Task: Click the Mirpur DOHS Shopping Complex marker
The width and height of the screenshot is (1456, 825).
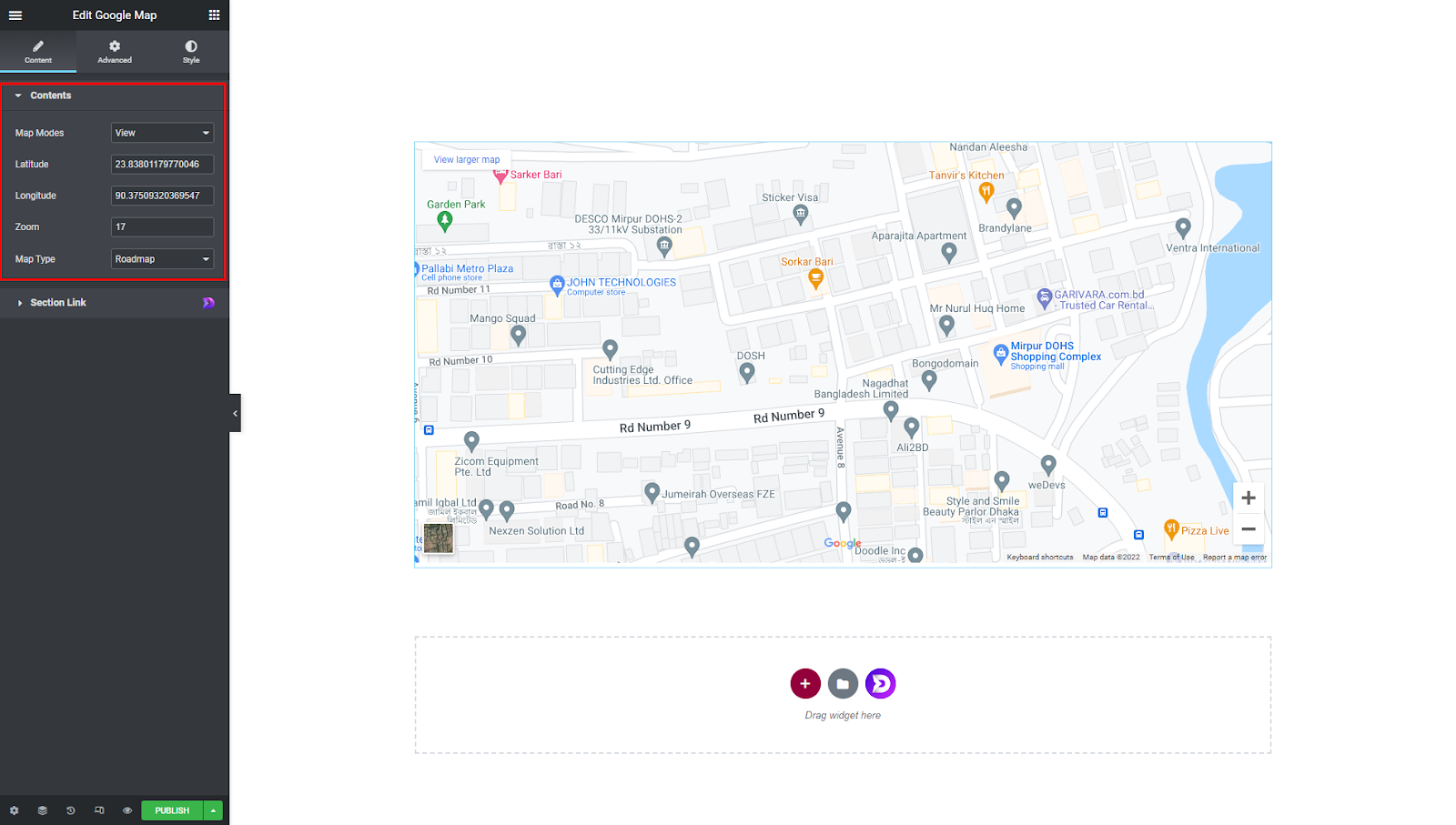Action: click(1001, 353)
